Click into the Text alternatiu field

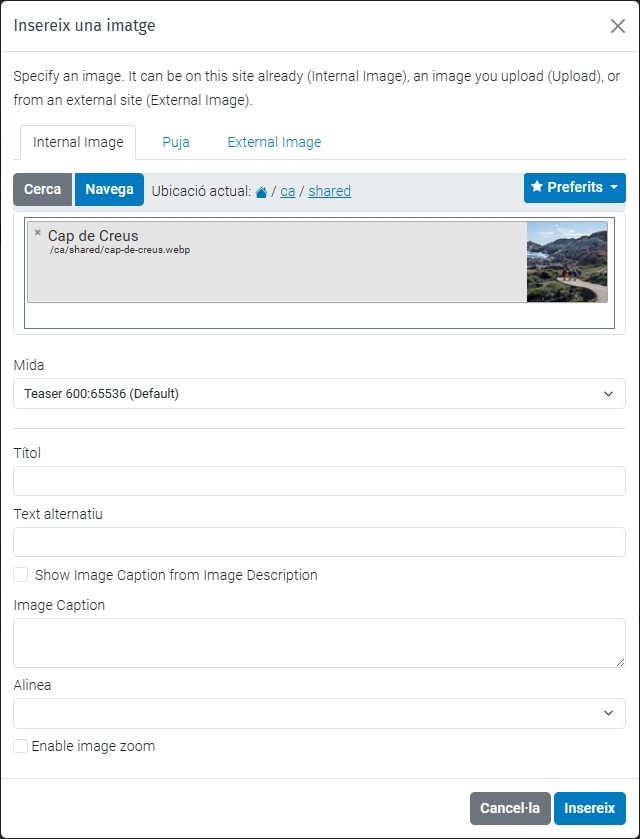coord(319,542)
